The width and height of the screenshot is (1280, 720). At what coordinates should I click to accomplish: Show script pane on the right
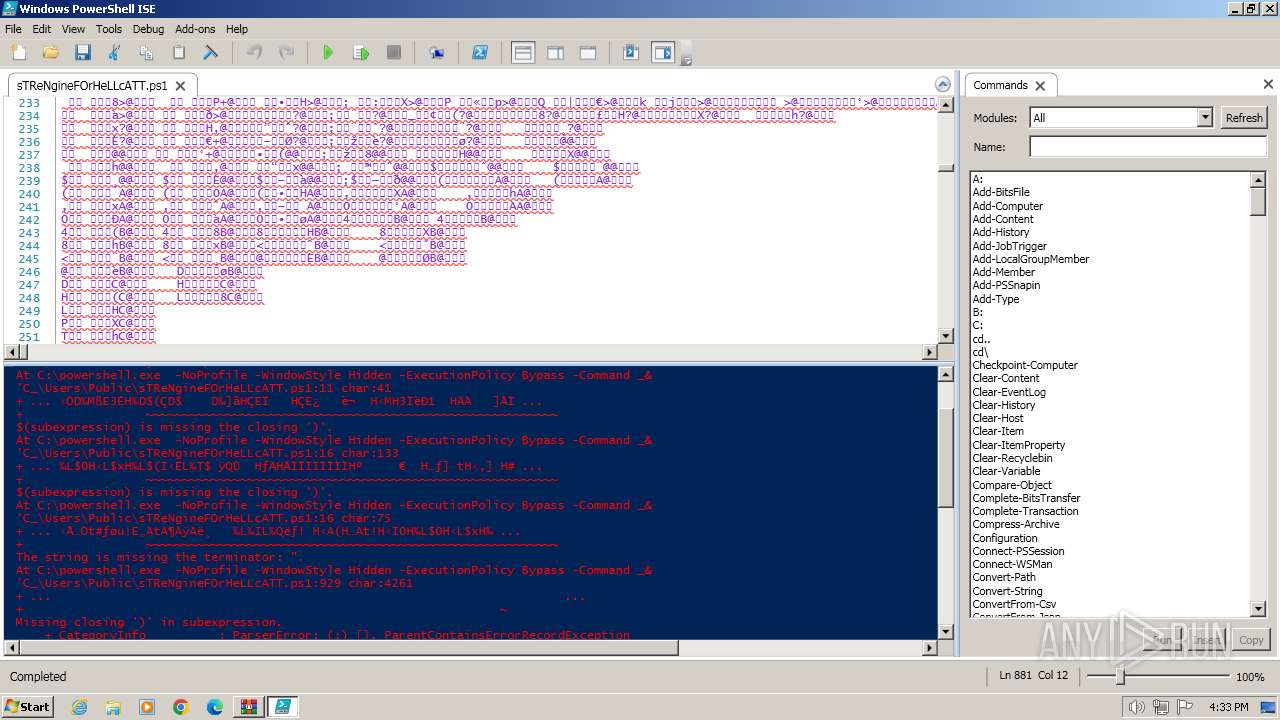coord(556,52)
